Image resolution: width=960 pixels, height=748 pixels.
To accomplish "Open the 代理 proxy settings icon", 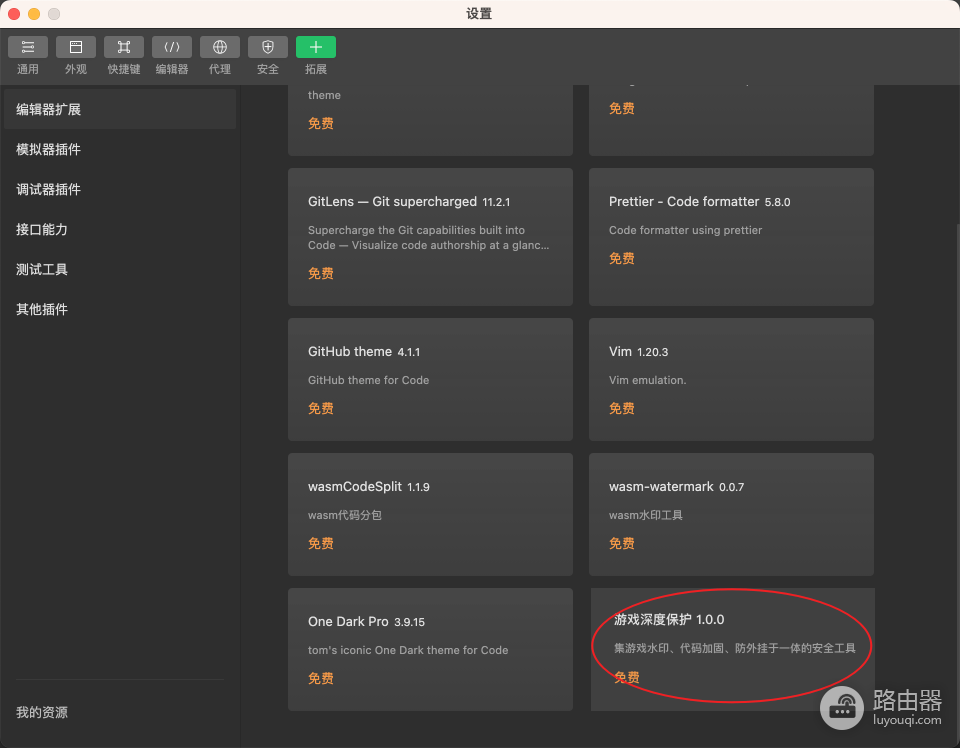I will pos(220,47).
